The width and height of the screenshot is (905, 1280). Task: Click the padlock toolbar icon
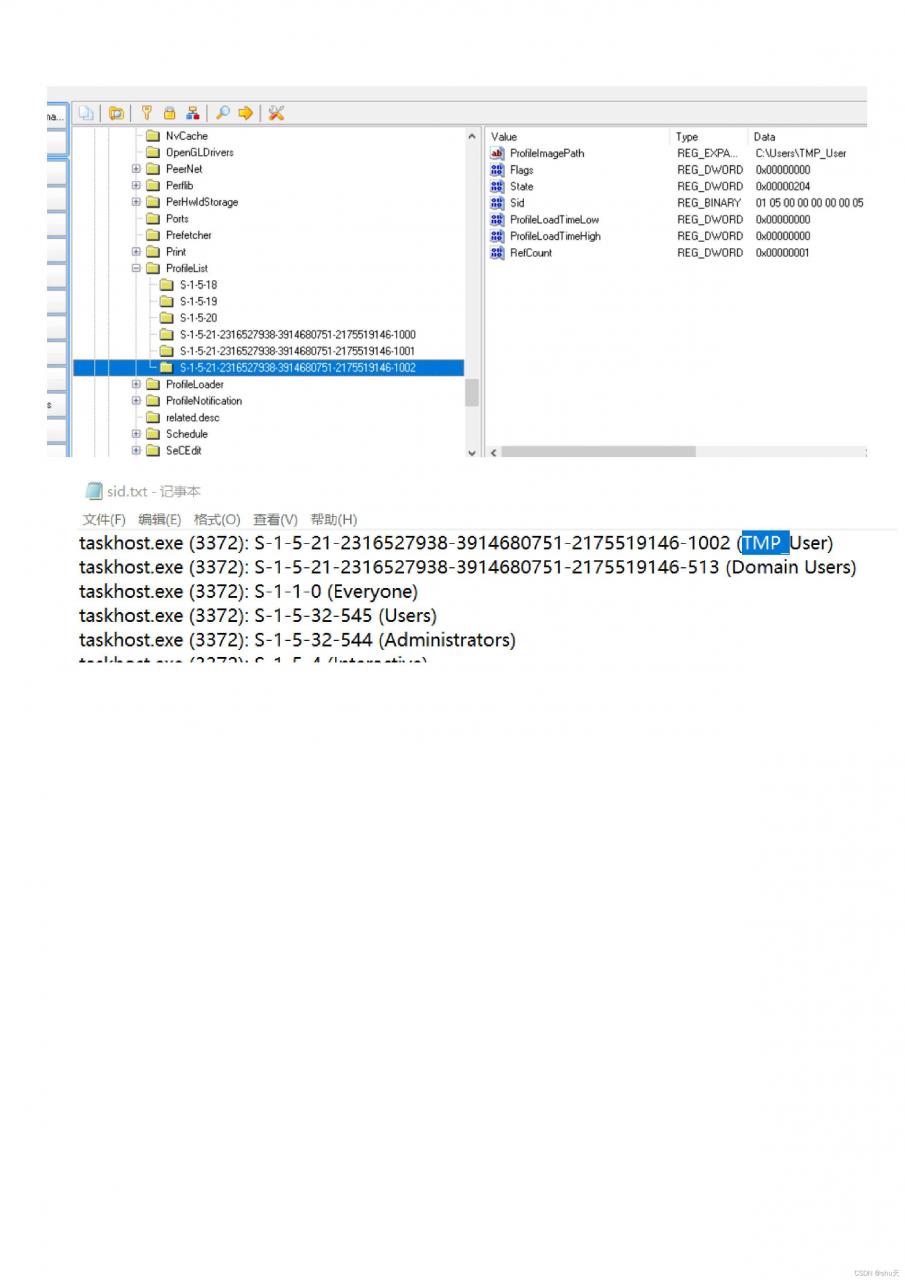(x=170, y=113)
